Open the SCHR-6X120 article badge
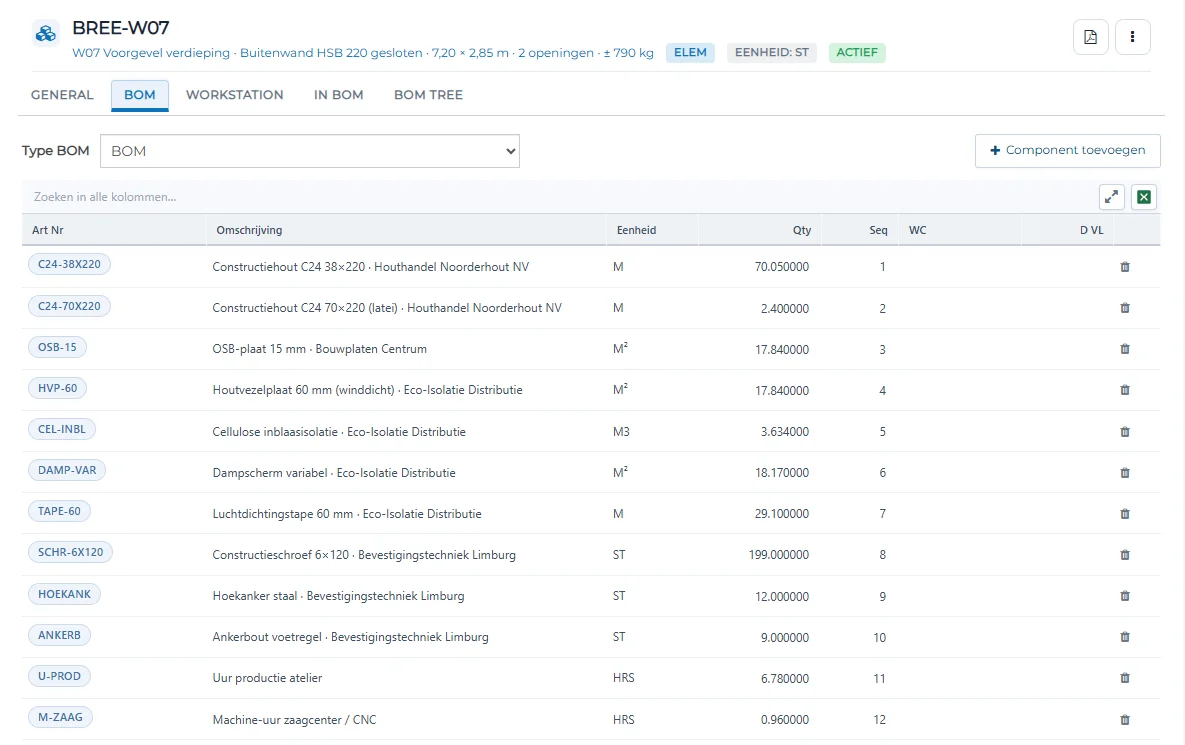The width and height of the screenshot is (1185, 745). tap(70, 552)
